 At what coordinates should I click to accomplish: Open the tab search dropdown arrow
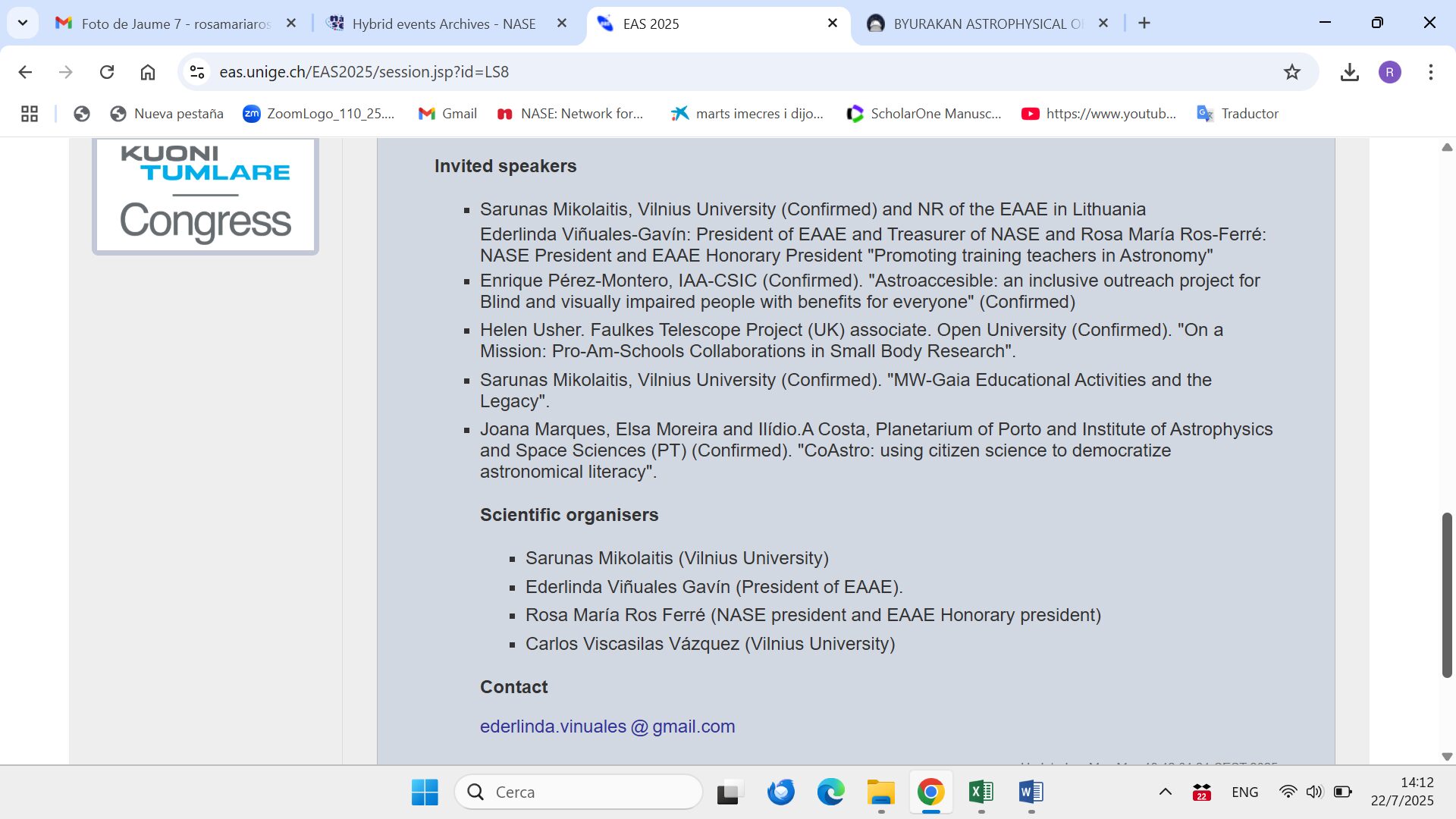coord(23,24)
